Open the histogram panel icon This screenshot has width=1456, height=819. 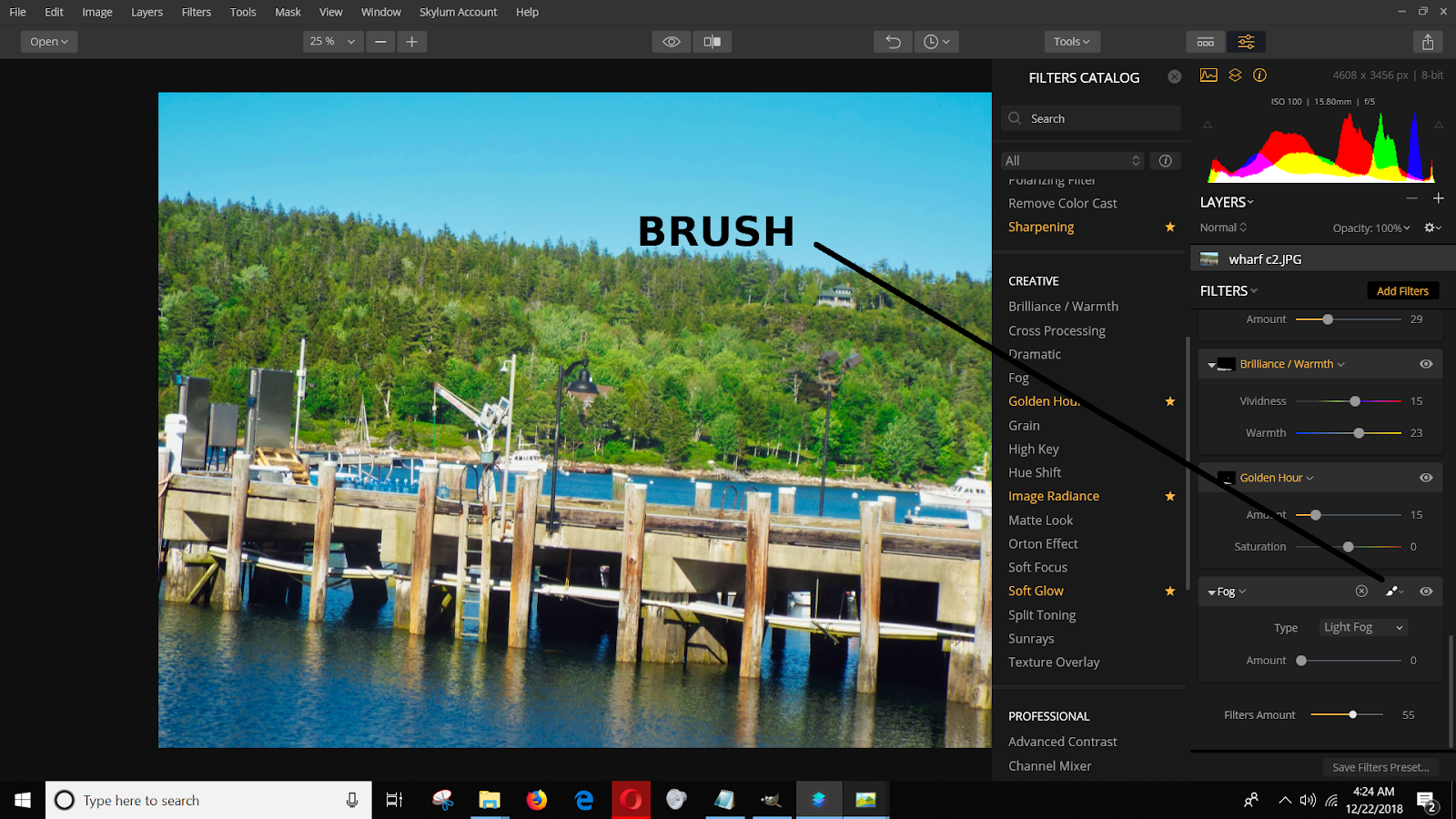click(x=1208, y=76)
